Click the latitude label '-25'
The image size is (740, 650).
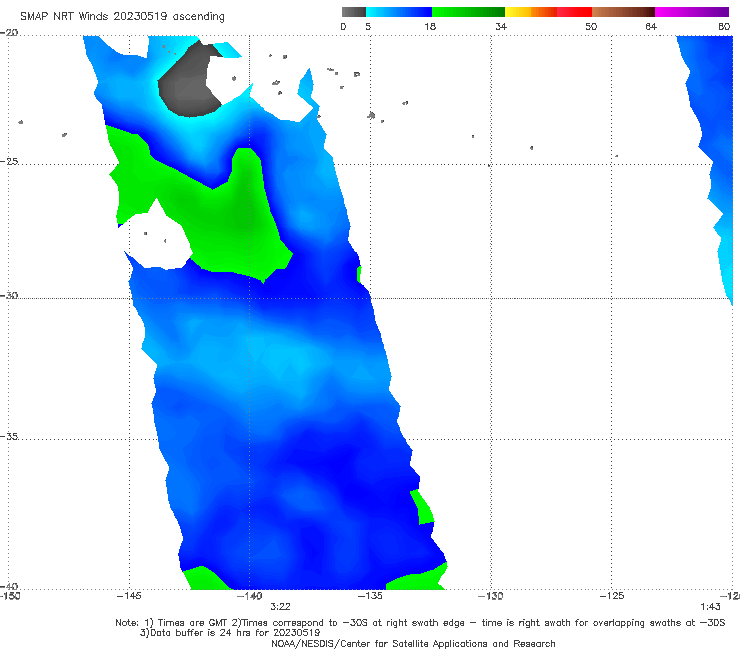9,161
